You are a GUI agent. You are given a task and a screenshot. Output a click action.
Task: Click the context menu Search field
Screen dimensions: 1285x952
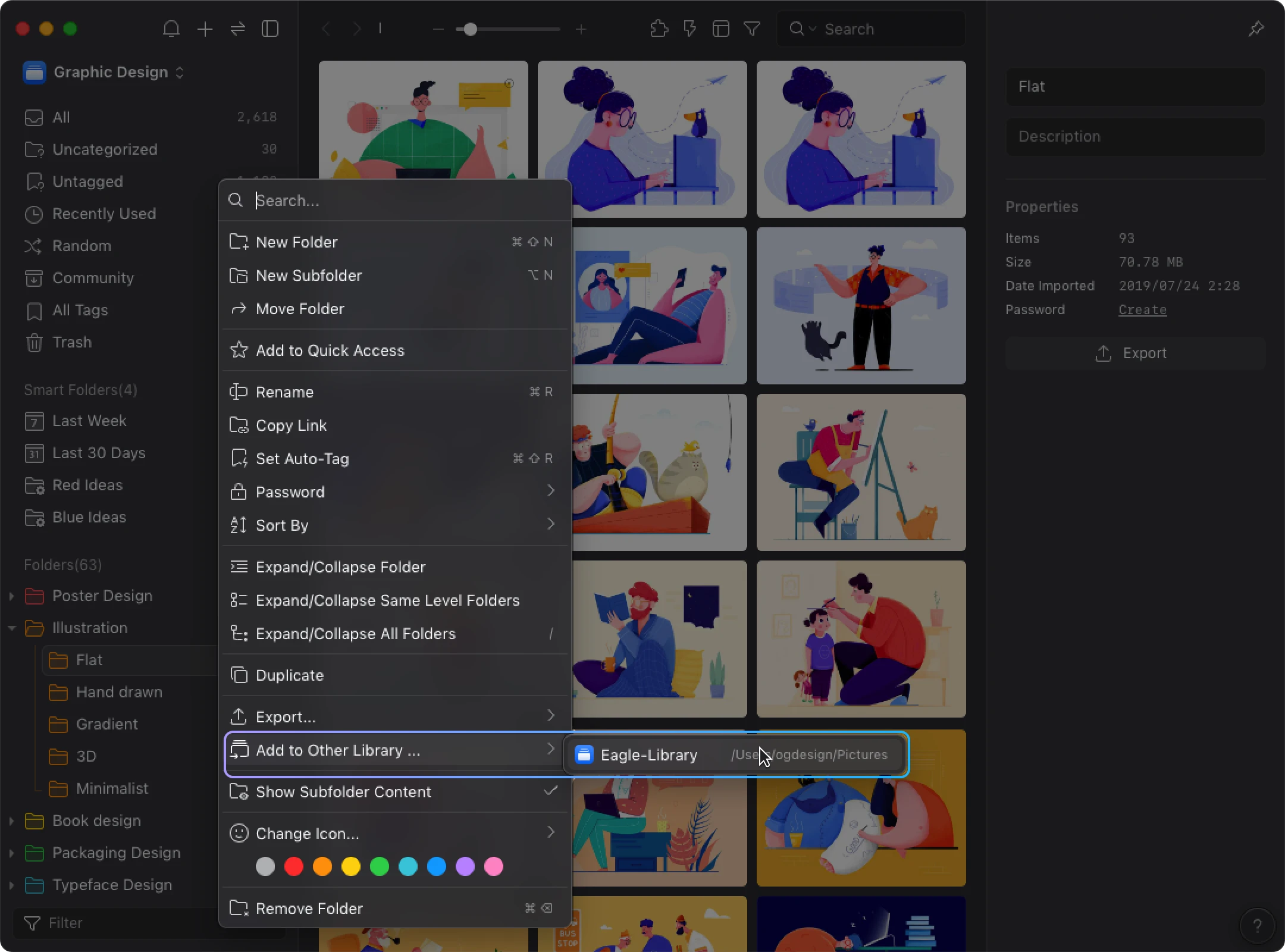tap(395, 201)
